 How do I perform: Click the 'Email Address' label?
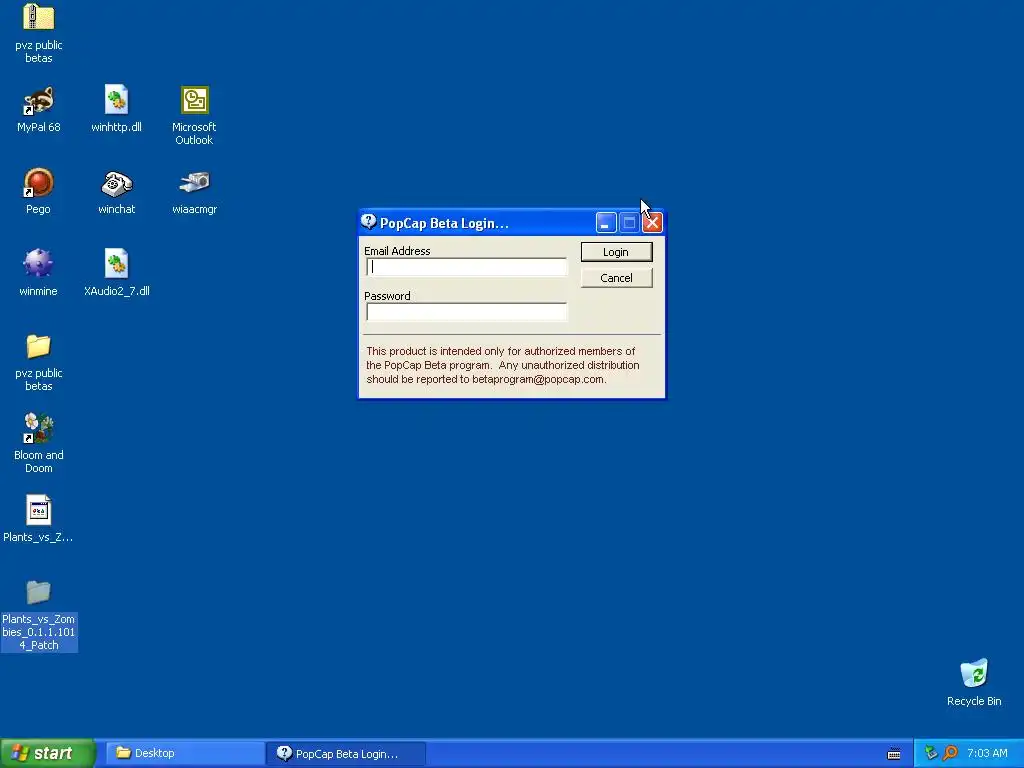397,251
